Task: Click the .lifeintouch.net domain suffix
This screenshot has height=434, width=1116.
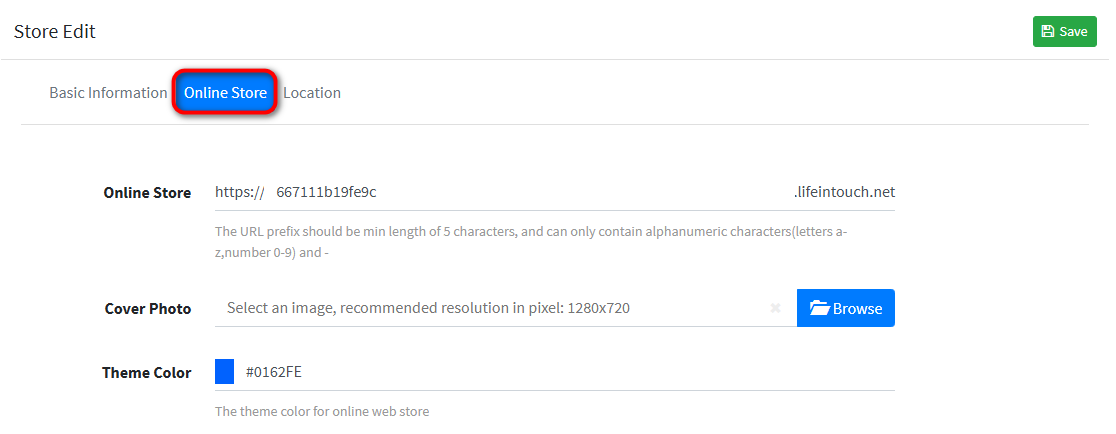Action: 844,192
